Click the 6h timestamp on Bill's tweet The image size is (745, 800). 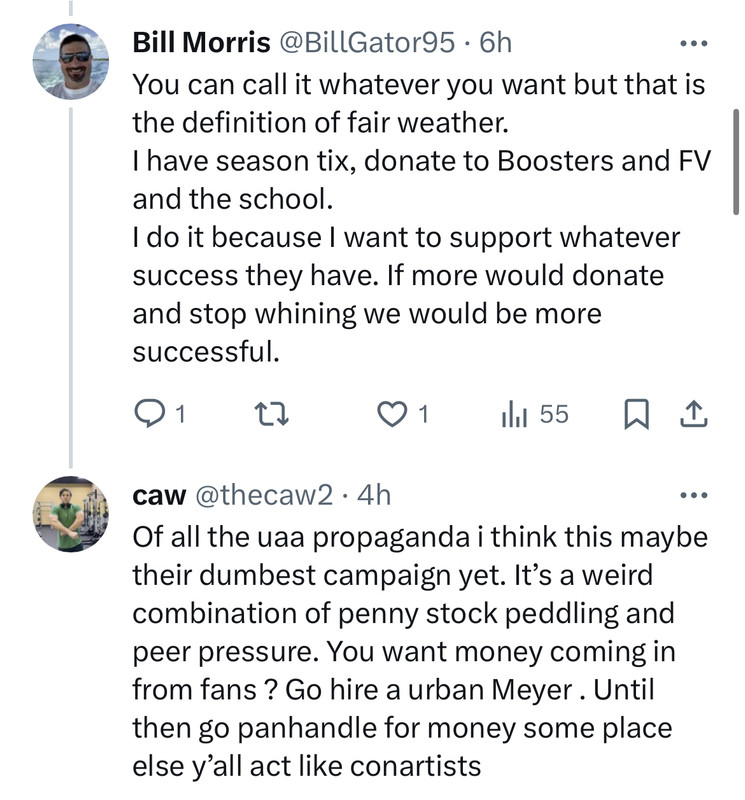[496, 44]
